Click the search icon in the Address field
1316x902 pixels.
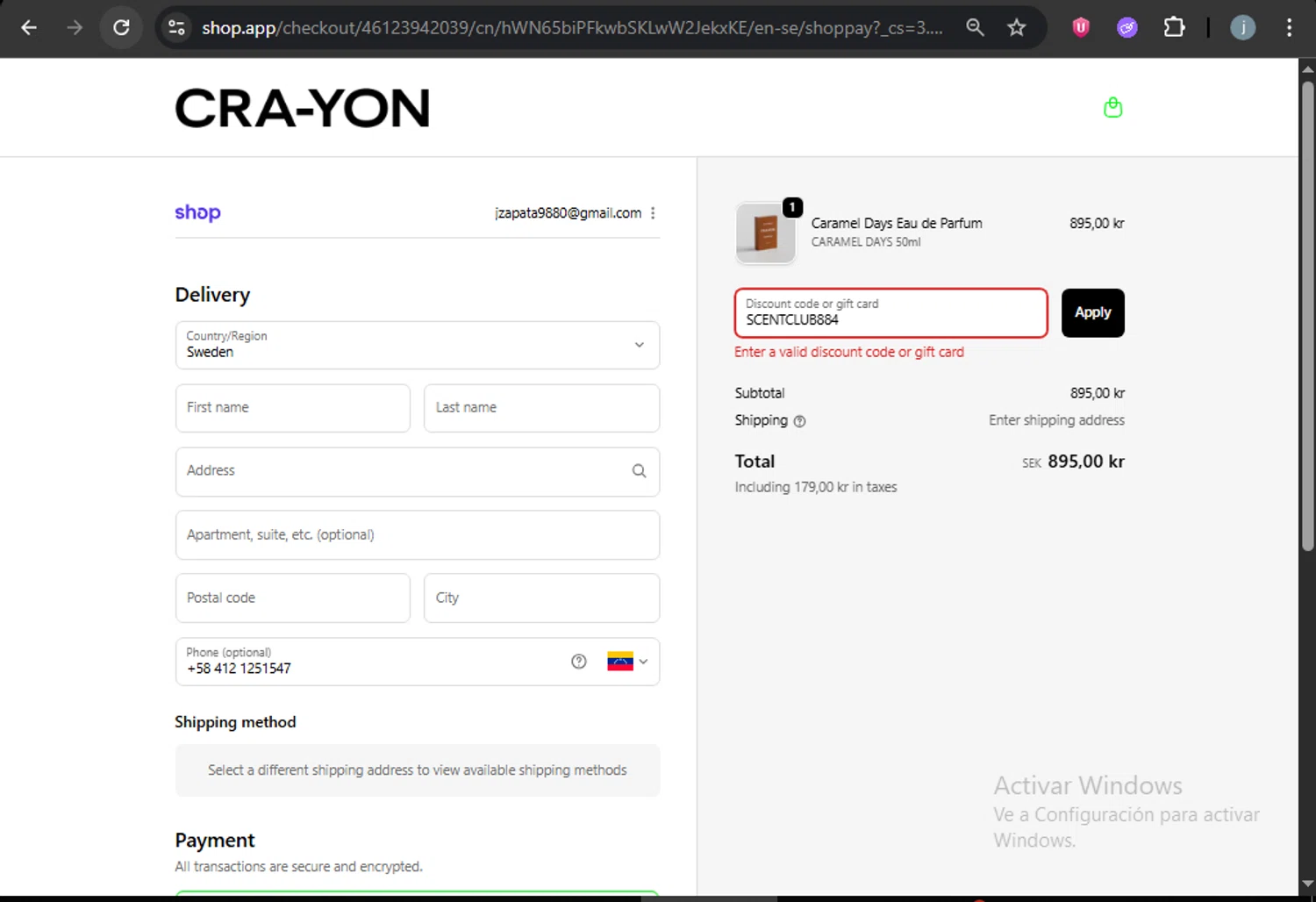point(639,471)
